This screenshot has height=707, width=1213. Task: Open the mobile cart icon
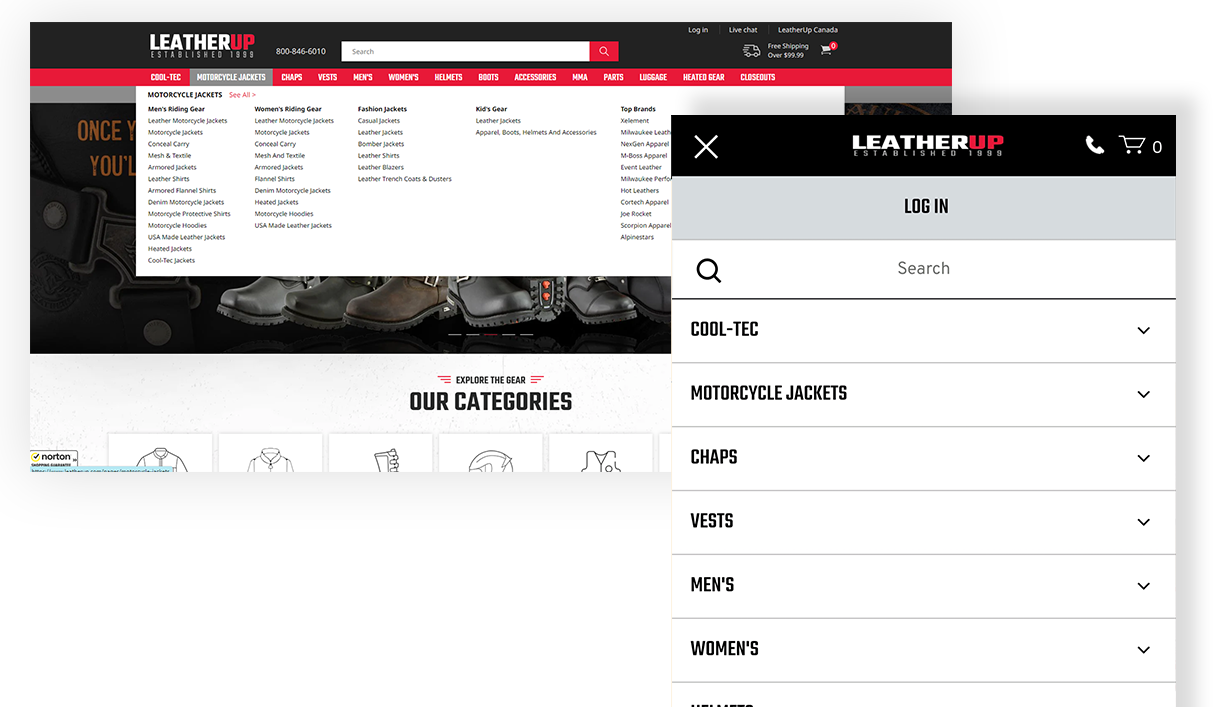click(1132, 145)
